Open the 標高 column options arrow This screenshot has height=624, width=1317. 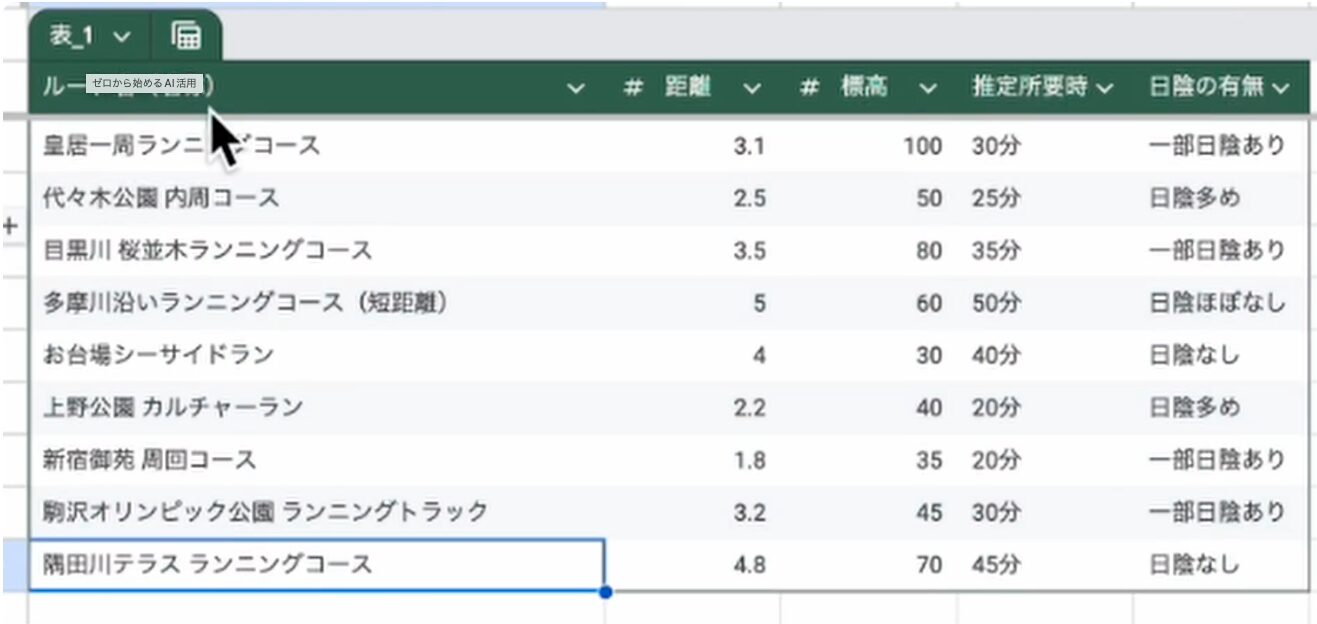tap(928, 89)
